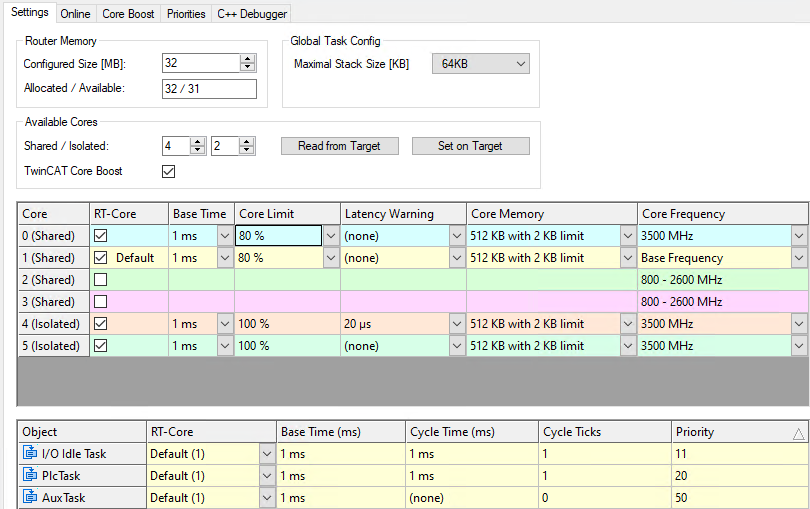Click the I/O Idle Task icon
This screenshot has width=810, height=509.
coord(29,454)
